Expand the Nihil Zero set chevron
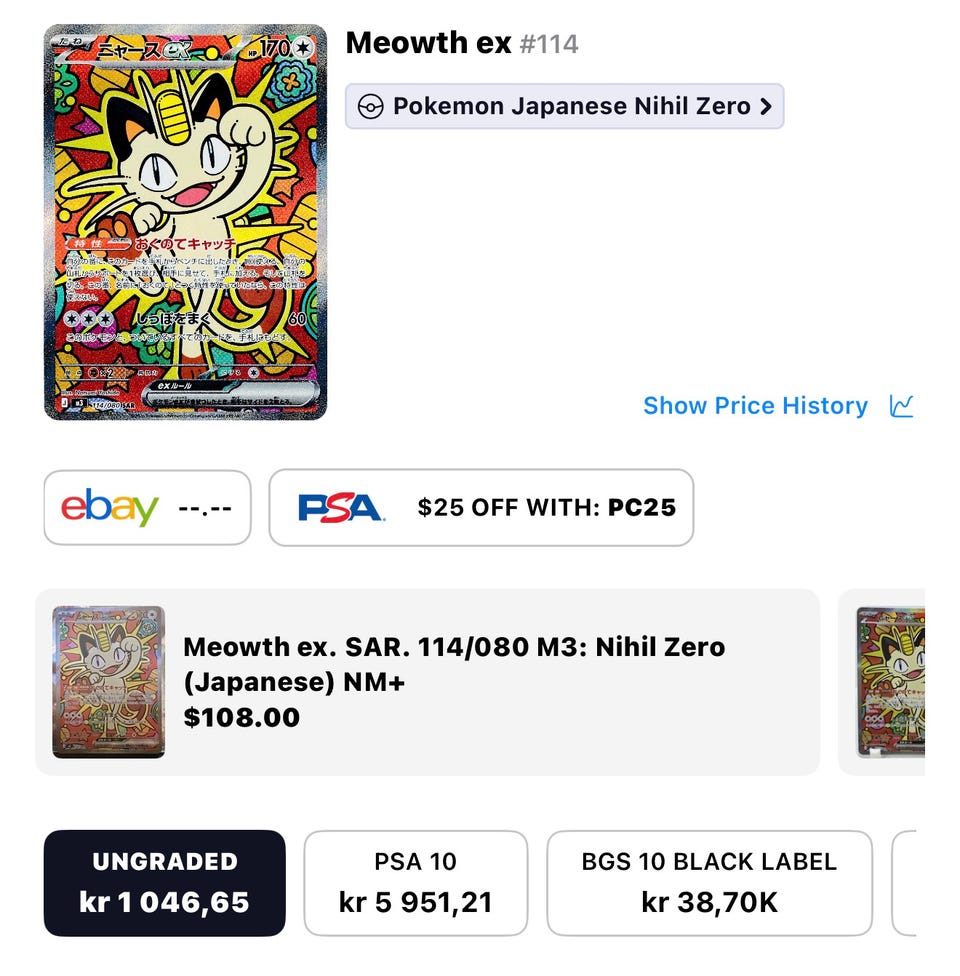This screenshot has height=976, width=960. (x=766, y=107)
